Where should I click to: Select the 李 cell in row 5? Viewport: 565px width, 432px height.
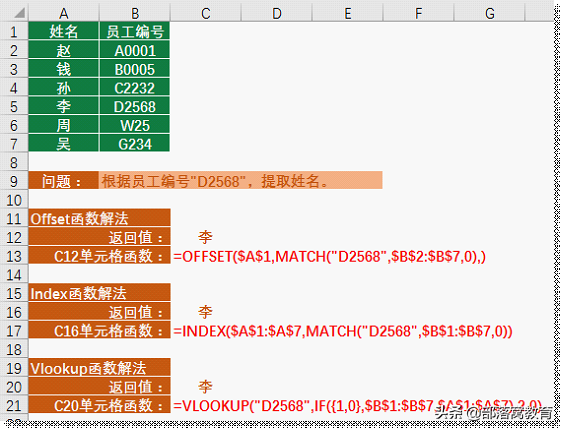click(x=63, y=106)
